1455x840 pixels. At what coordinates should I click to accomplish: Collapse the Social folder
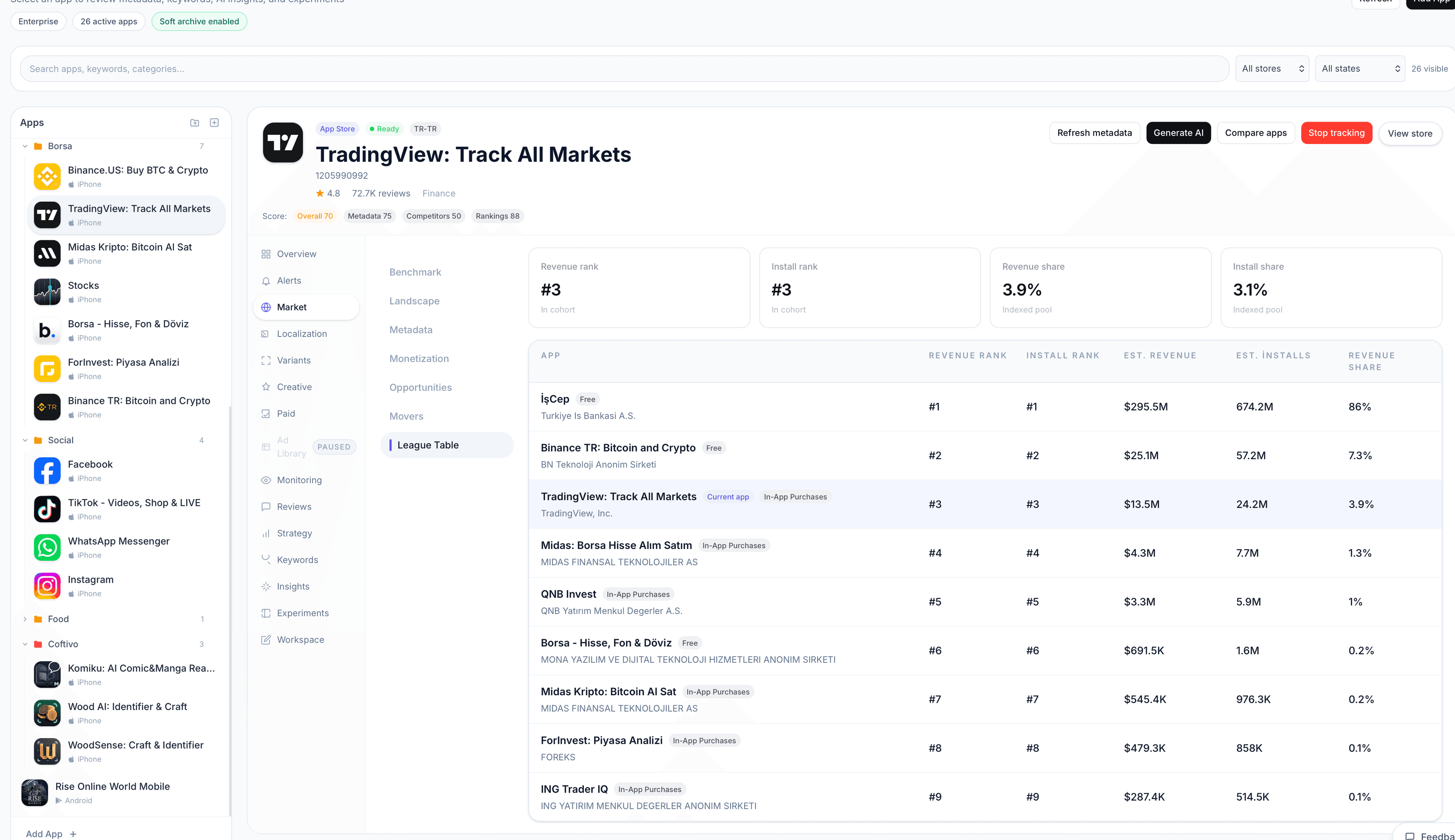[25, 440]
